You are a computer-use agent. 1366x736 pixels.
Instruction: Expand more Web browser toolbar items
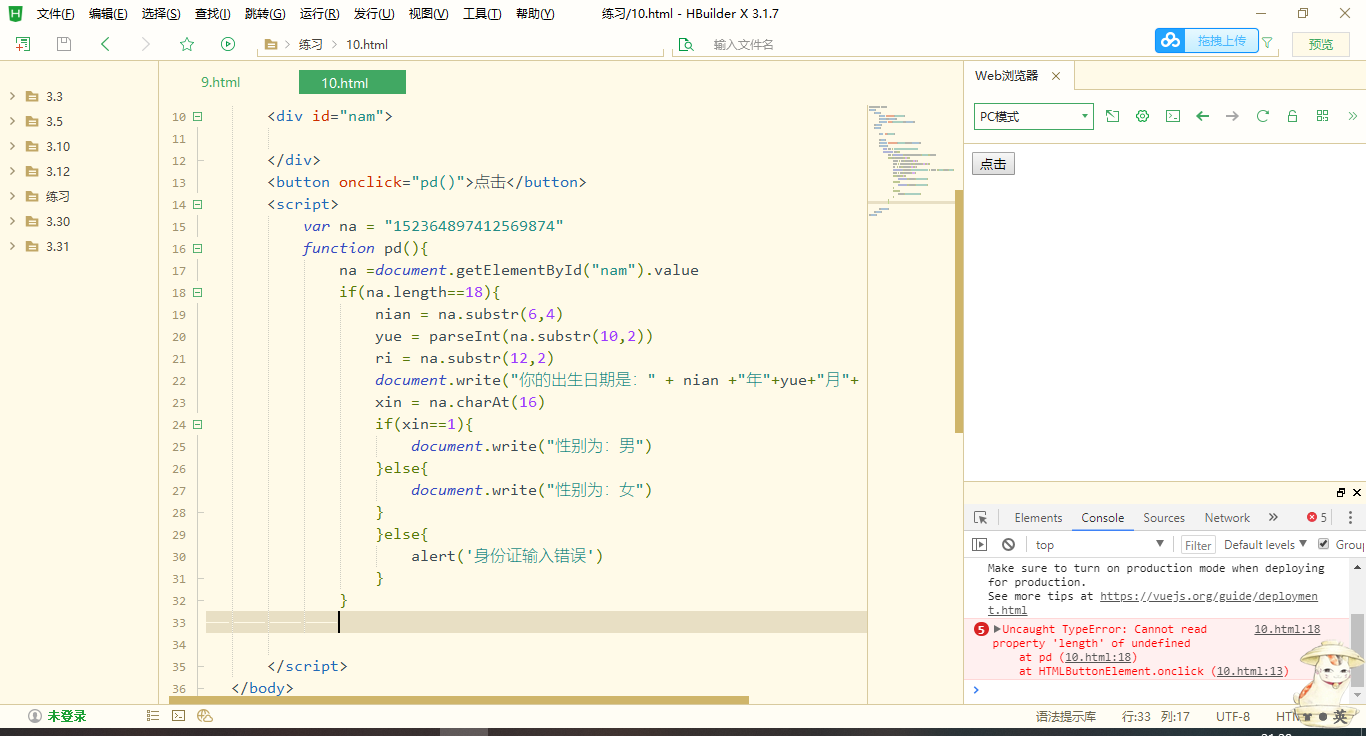pyautogui.click(x=1352, y=116)
